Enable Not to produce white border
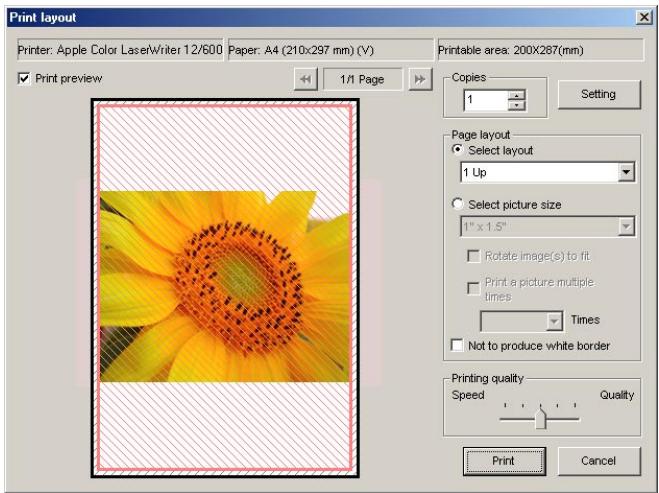 click(457, 345)
